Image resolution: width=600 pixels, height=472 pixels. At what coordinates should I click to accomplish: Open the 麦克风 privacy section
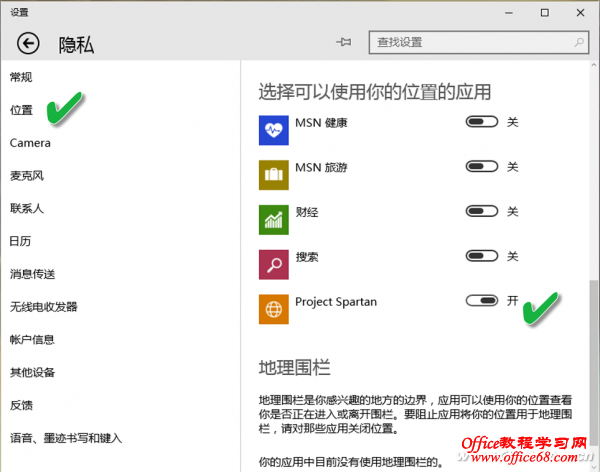point(27,176)
